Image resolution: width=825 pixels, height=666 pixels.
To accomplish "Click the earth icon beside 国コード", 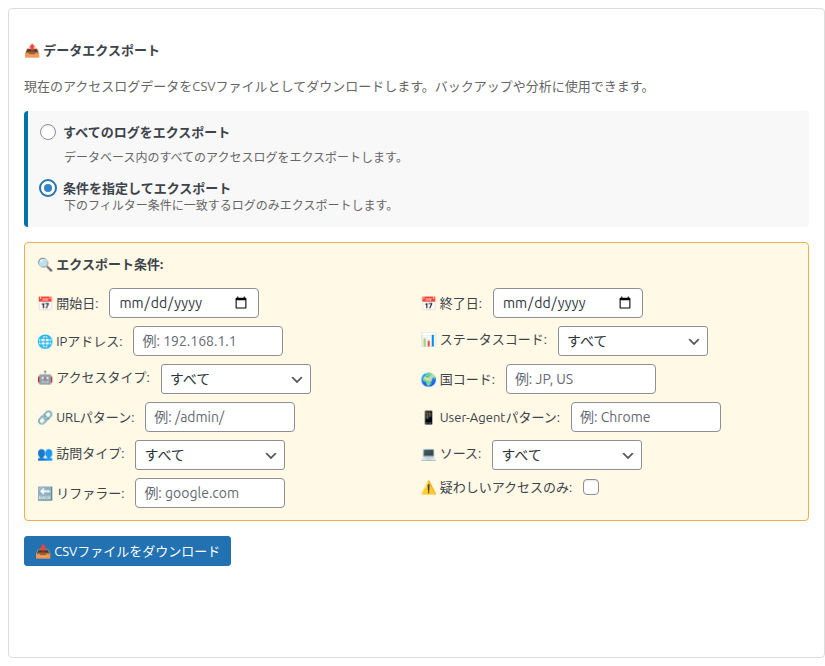I will coord(428,379).
